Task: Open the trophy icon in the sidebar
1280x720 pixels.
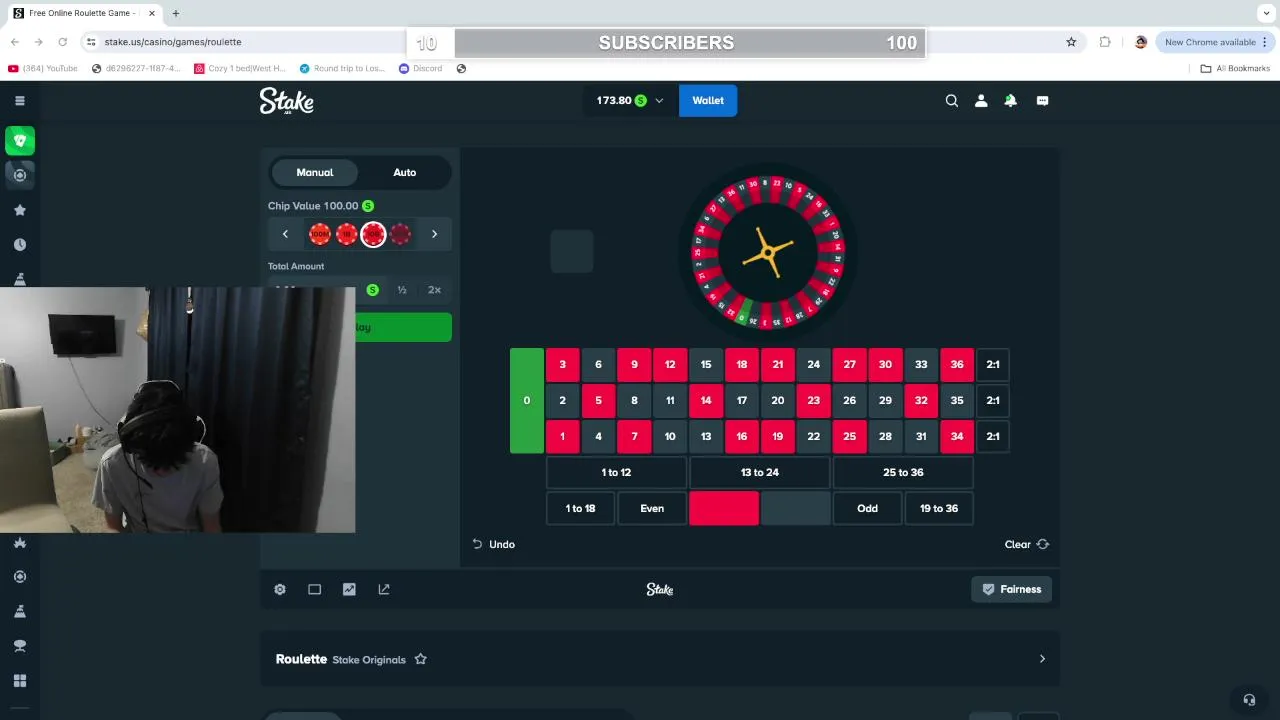Action: 19,645
